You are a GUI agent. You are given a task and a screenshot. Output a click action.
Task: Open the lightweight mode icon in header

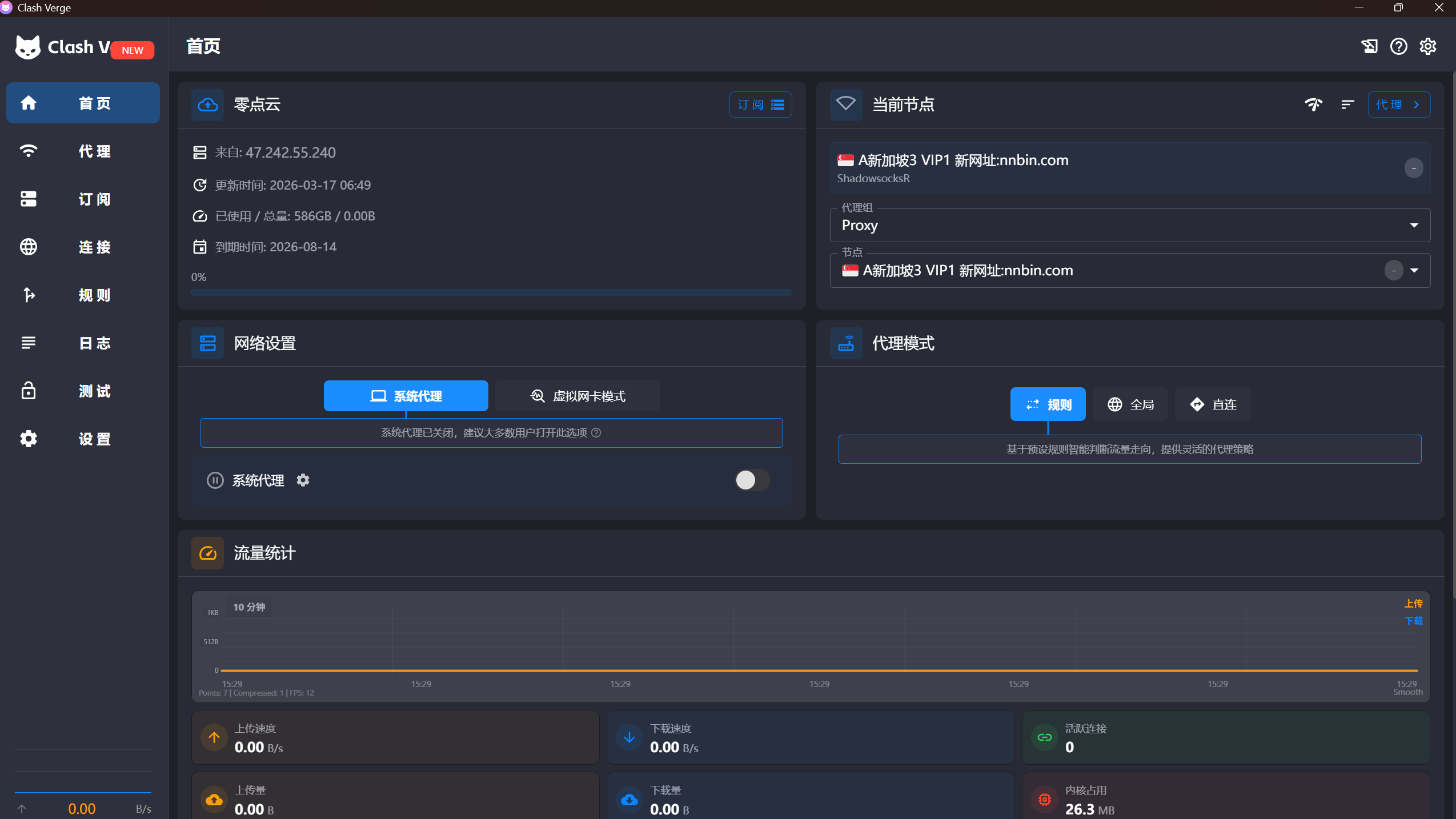coord(1369,46)
